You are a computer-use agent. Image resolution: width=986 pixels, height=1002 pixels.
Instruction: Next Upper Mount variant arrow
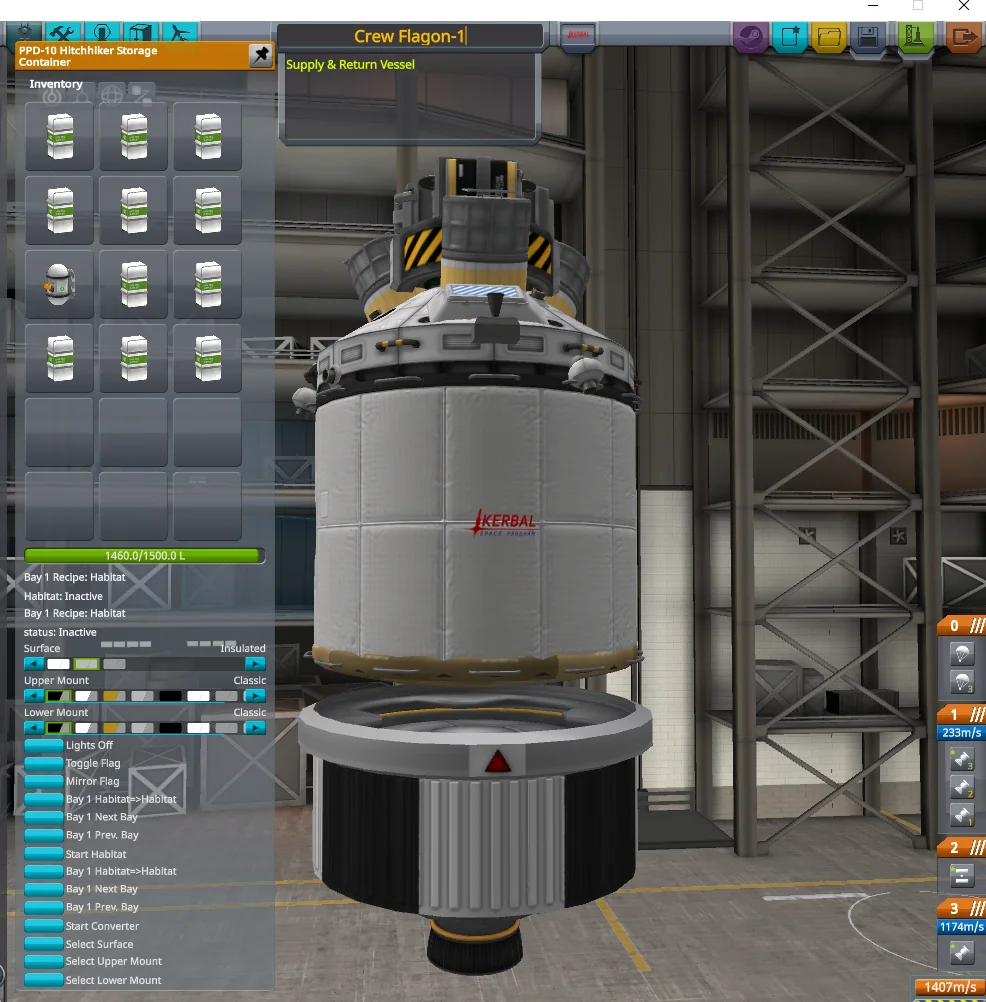click(255, 695)
